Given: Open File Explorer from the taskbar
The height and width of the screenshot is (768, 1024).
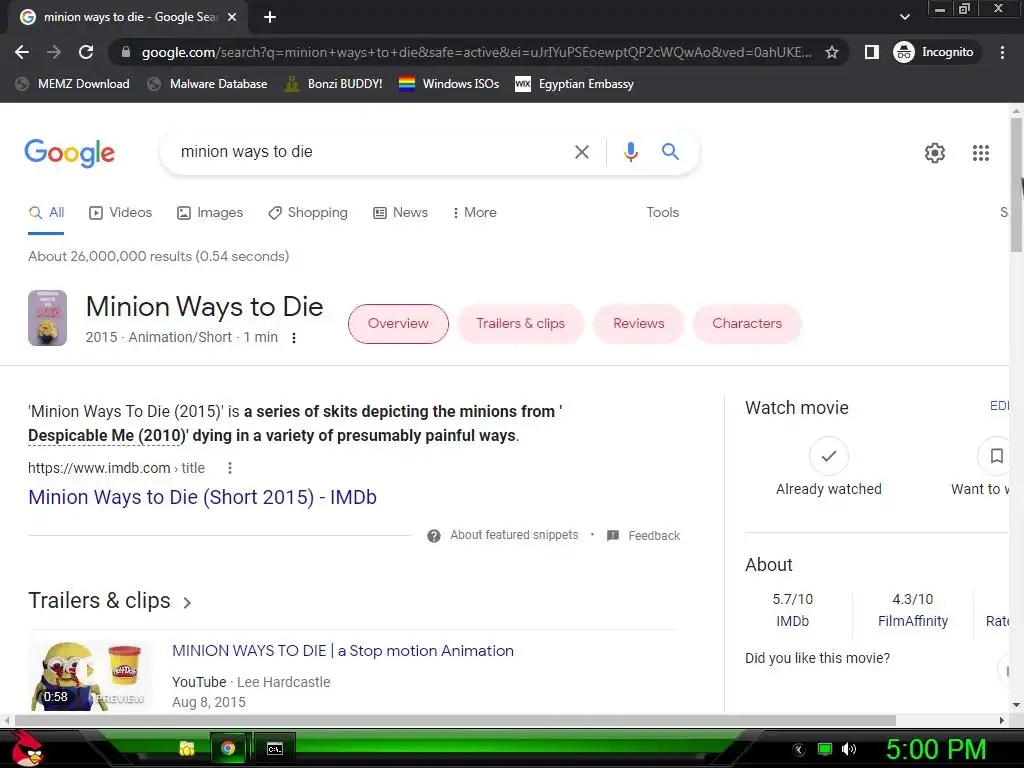Looking at the screenshot, I should click(187, 748).
